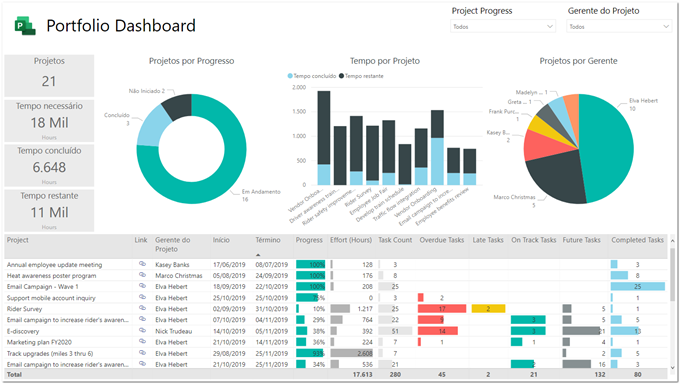Screen dimensions: 680x384
Task: Click the Tempo necessário 18 Mil card
Action: [49, 121]
